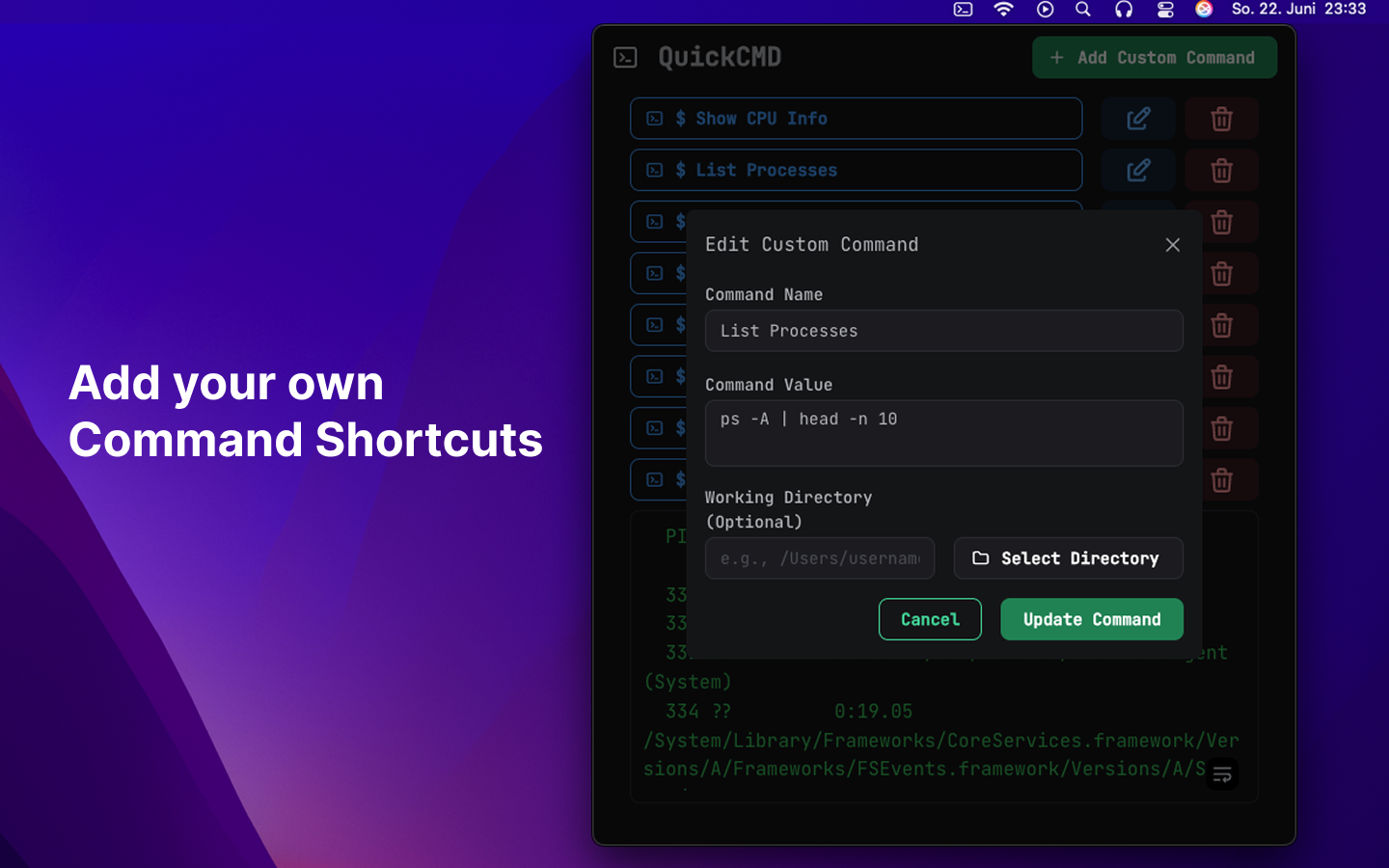The height and width of the screenshot is (868, 1389).
Task: Click the seventh command's trash icon
Action: (x=1222, y=429)
